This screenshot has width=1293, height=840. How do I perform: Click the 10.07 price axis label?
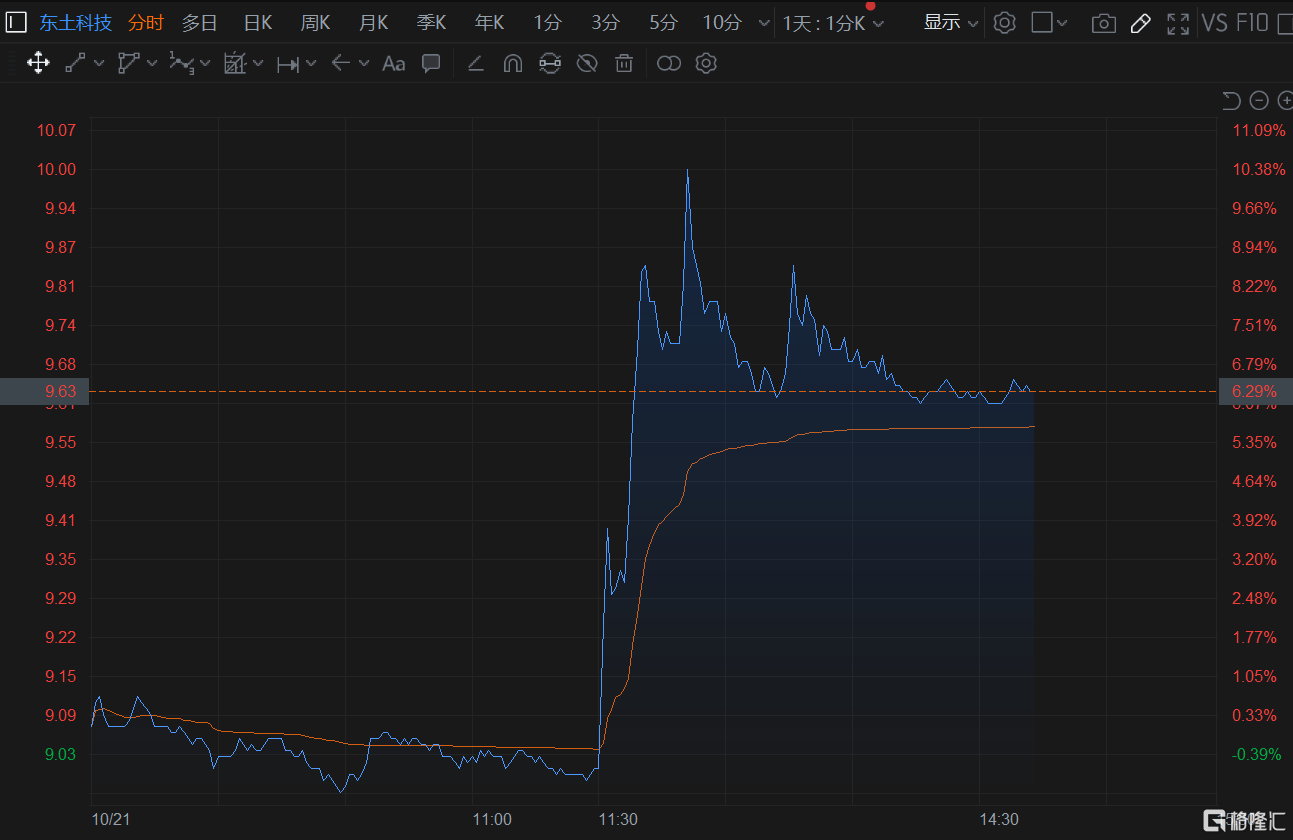pyautogui.click(x=55, y=130)
